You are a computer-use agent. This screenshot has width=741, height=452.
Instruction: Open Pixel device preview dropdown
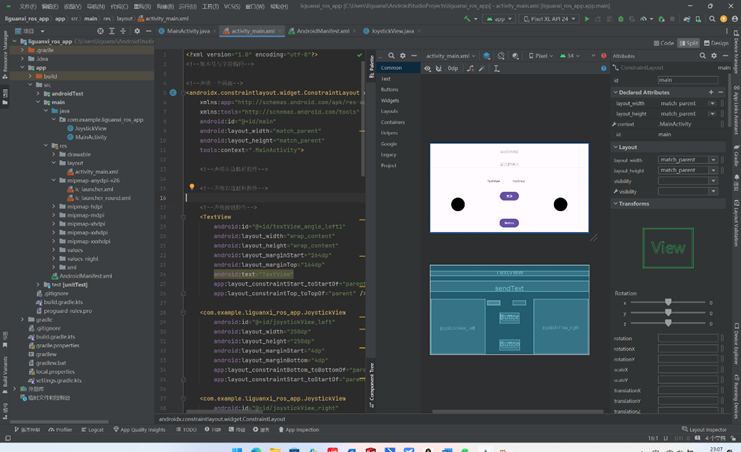tap(541, 56)
